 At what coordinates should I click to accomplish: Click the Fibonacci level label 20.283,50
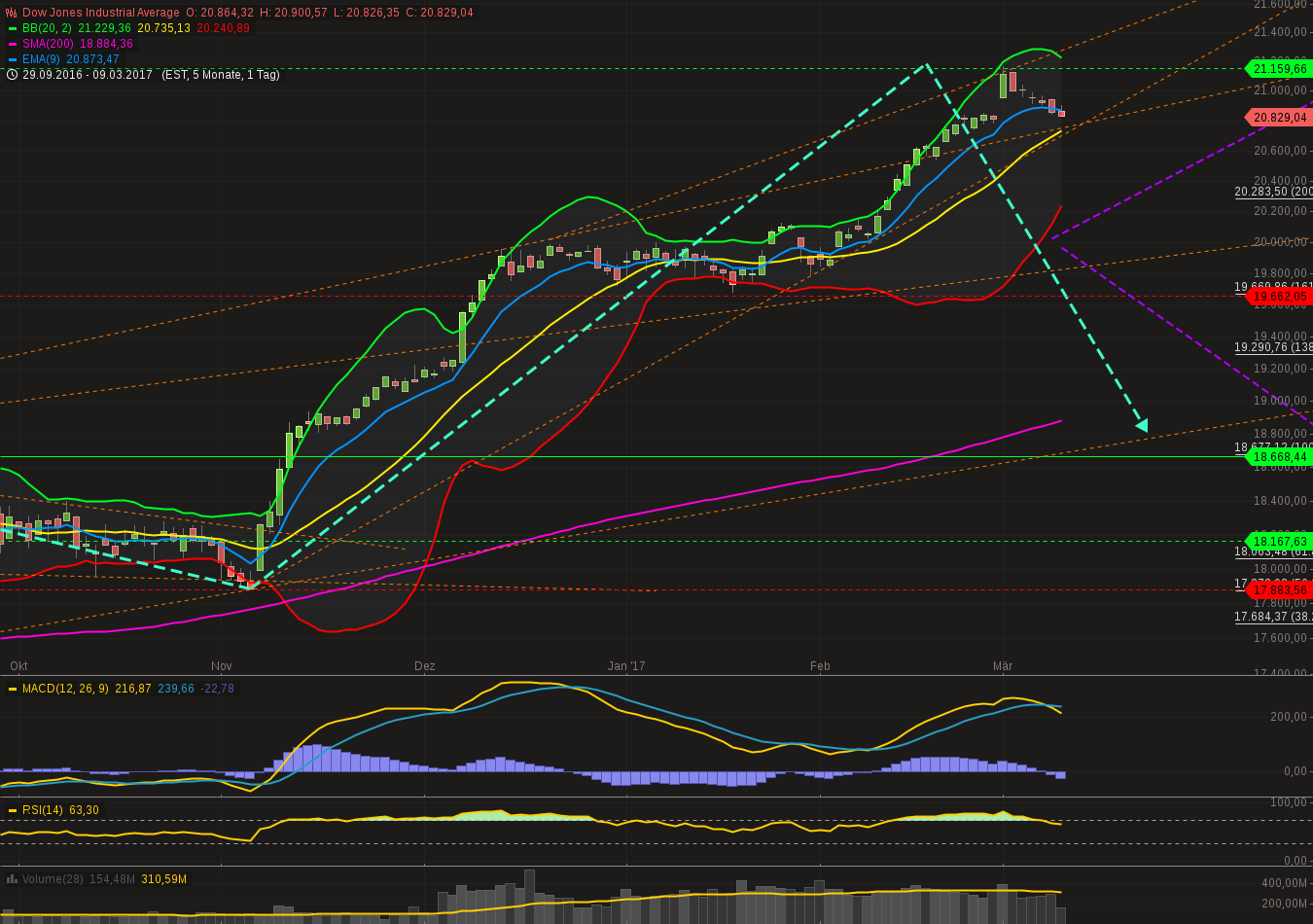[x=1274, y=192]
